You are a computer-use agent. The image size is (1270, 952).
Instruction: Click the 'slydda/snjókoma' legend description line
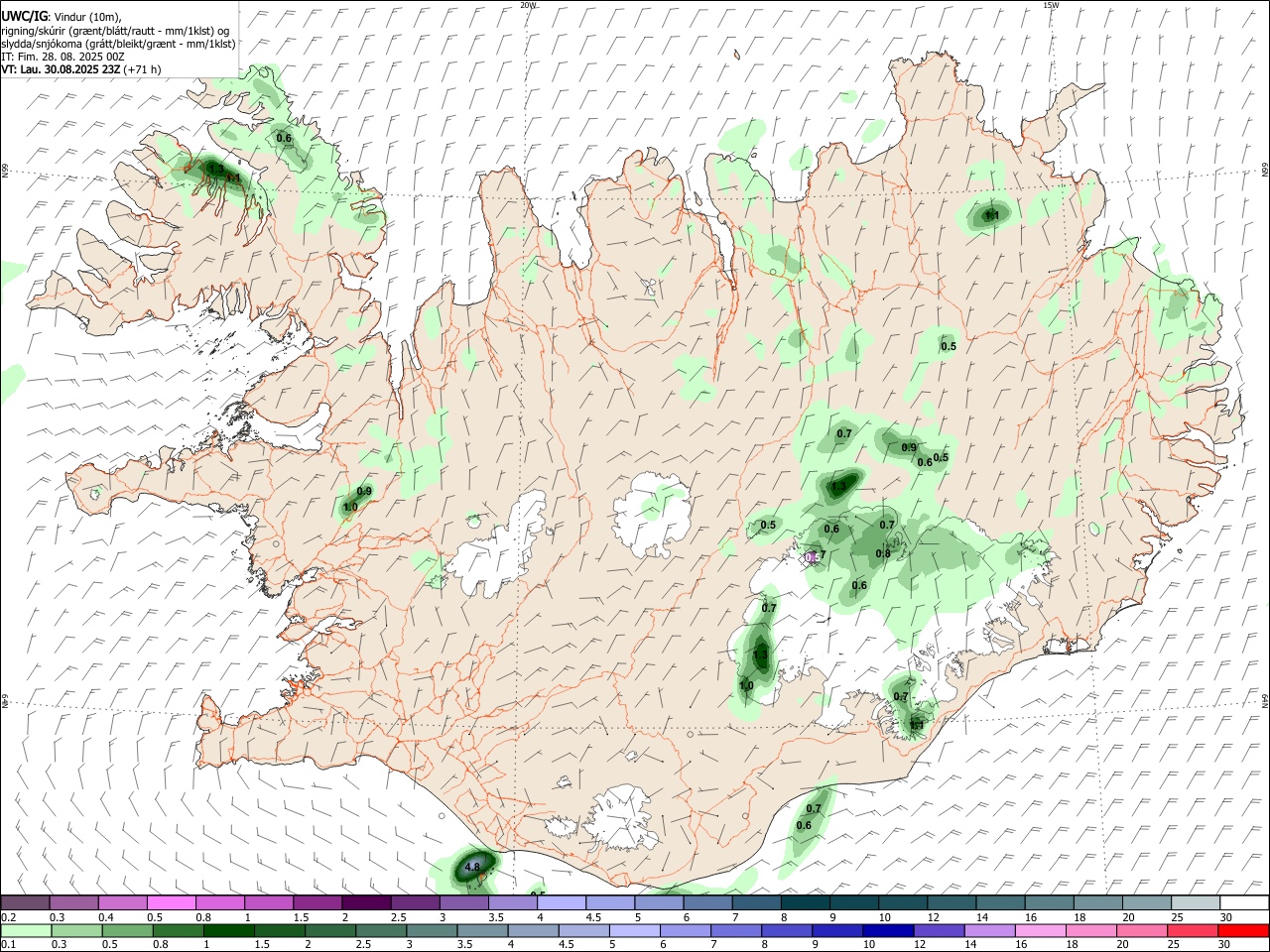118,44
